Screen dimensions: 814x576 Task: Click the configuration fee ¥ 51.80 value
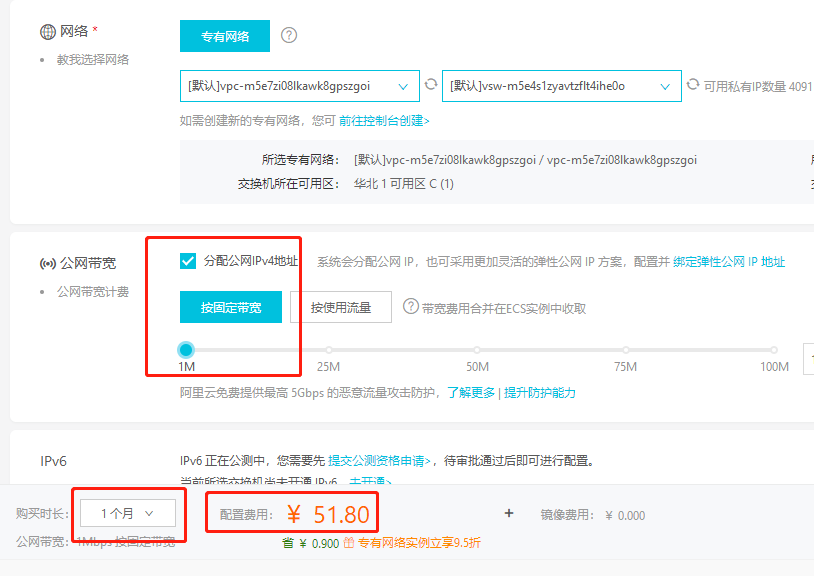pyautogui.click(x=328, y=514)
